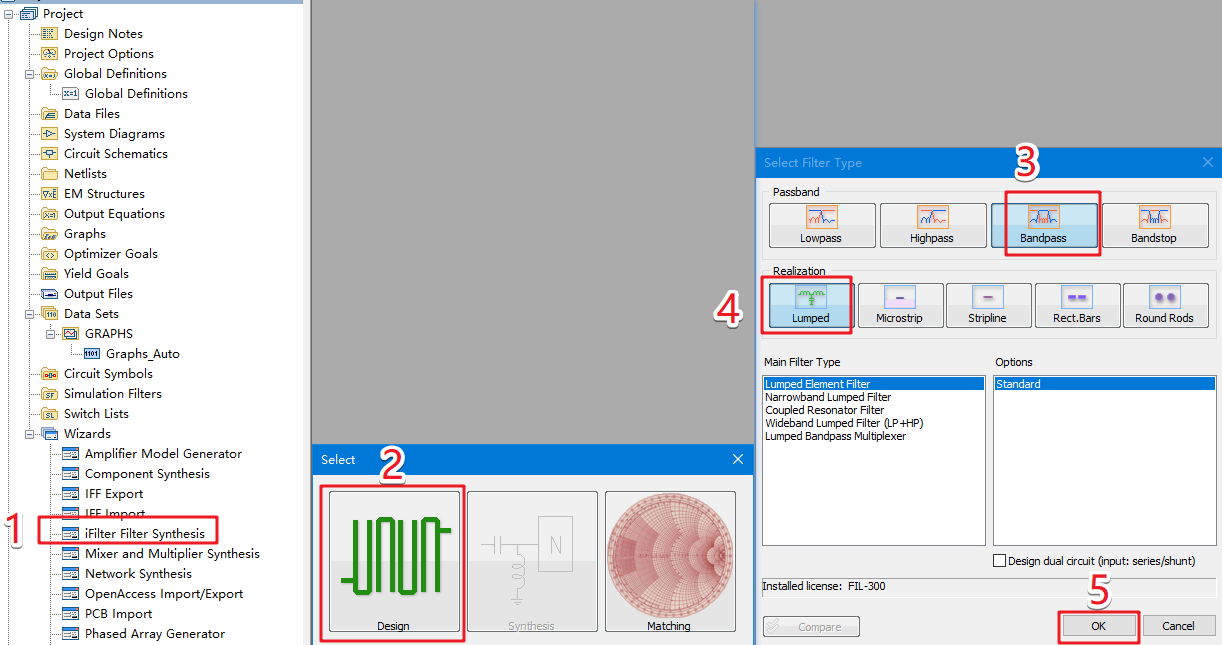Click the Design Notes icon in project tree
1222x645 pixels.
[49, 34]
